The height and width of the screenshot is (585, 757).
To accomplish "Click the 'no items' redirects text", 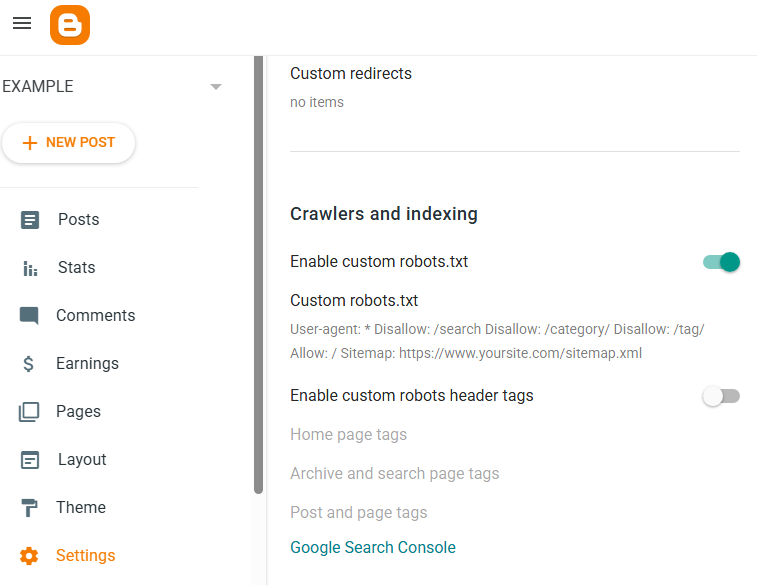I will point(317,102).
